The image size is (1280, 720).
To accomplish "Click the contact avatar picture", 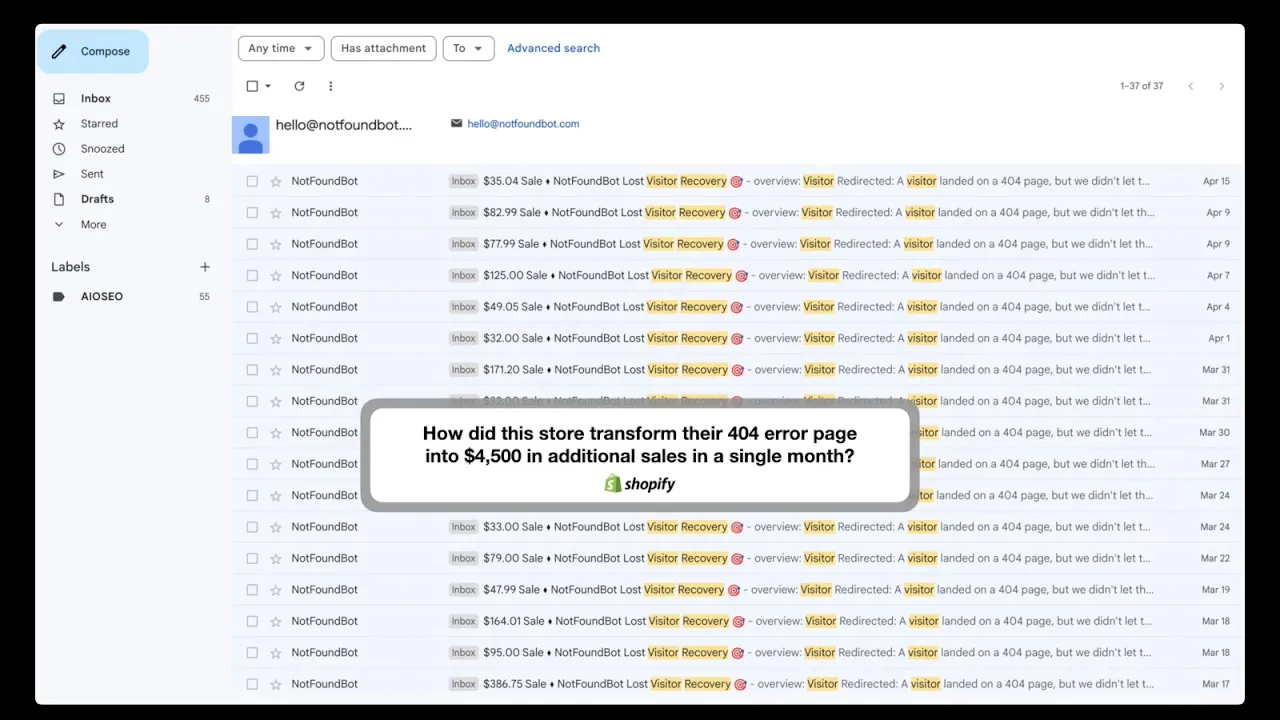I will [x=251, y=135].
